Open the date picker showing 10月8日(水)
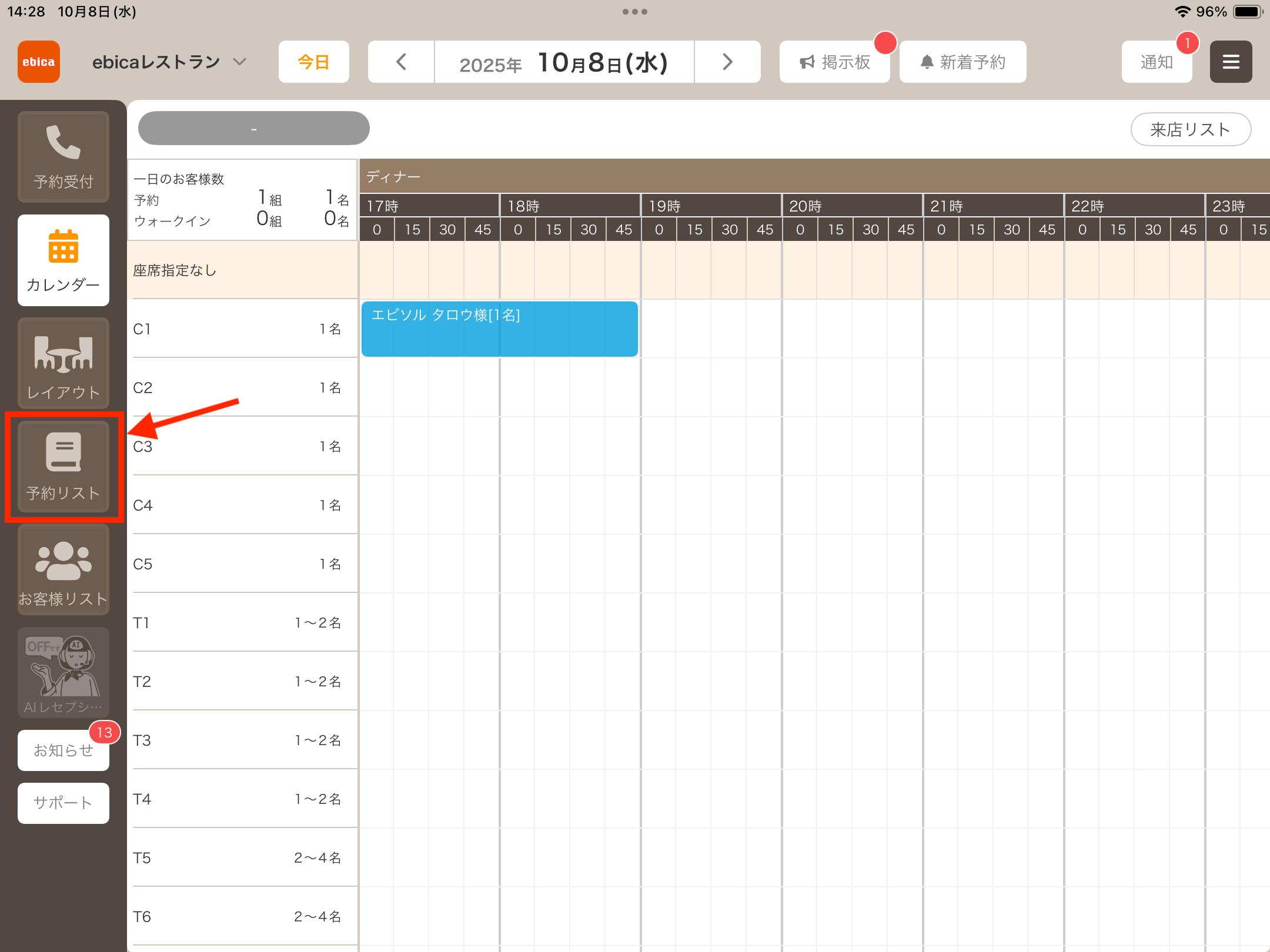Viewport: 1270px width, 952px height. pyautogui.click(x=564, y=62)
